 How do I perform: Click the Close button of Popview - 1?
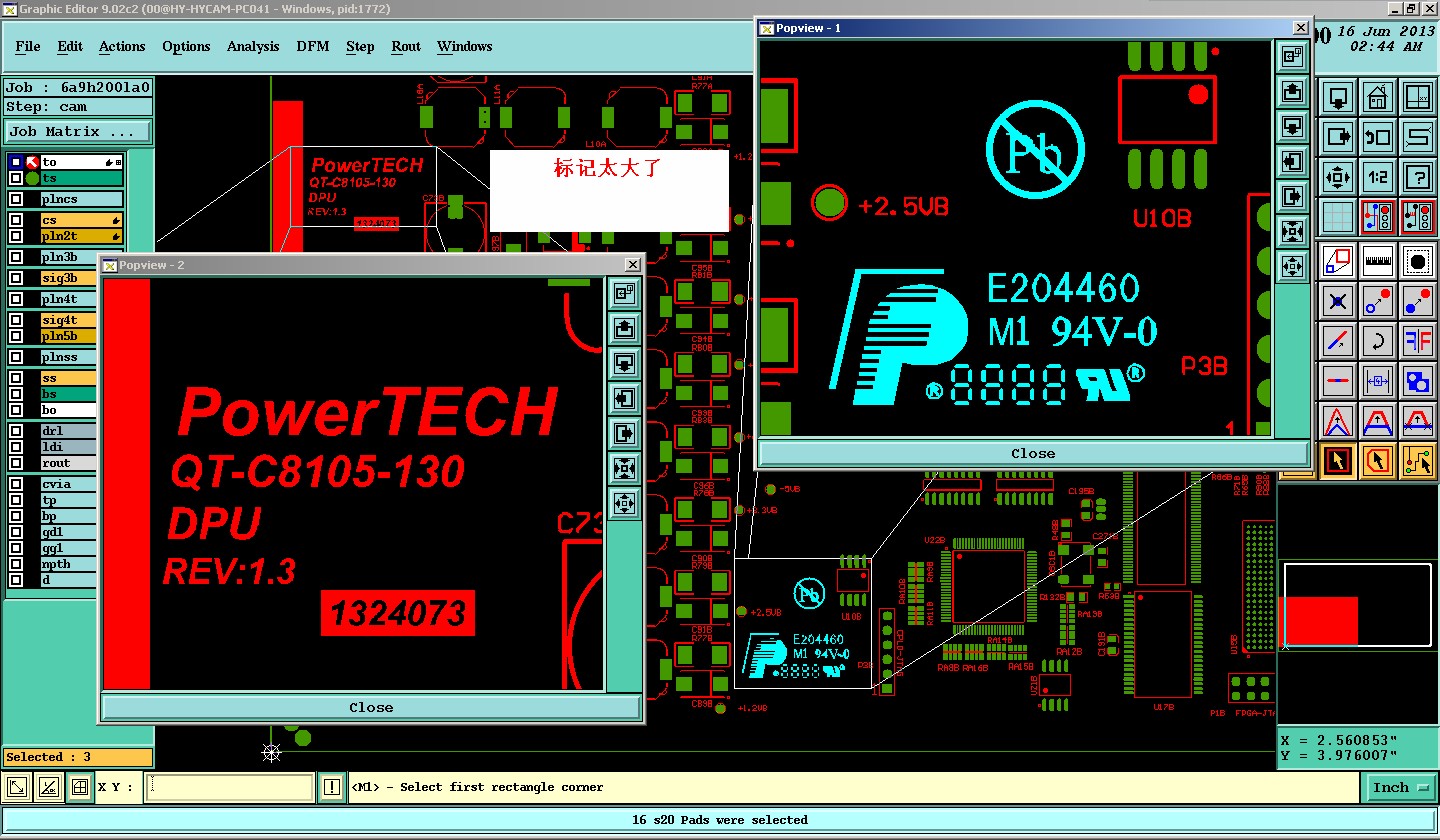coord(1033,453)
